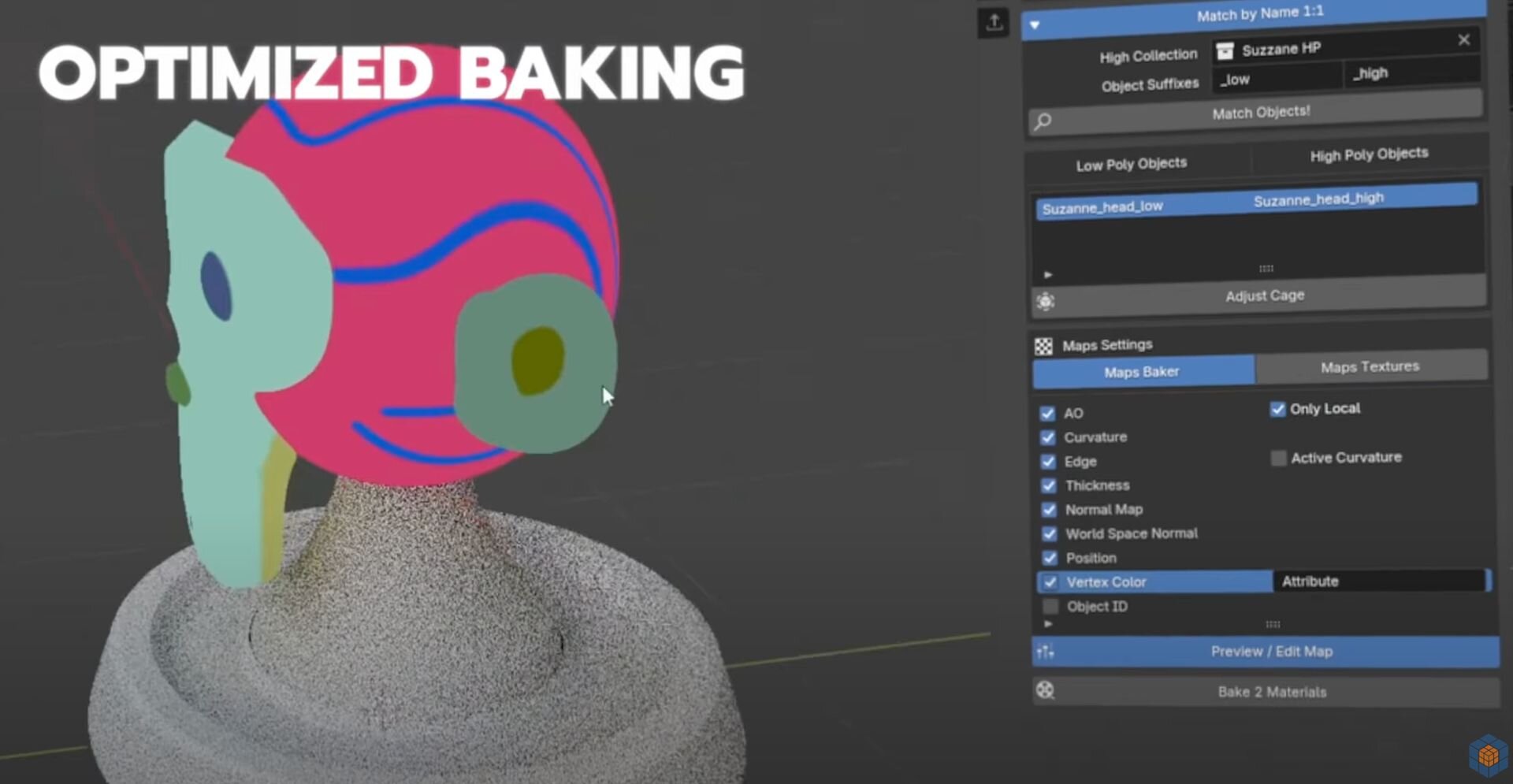Switch to the Maps Baker tab
The width and height of the screenshot is (1513, 784).
pos(1143,372)
